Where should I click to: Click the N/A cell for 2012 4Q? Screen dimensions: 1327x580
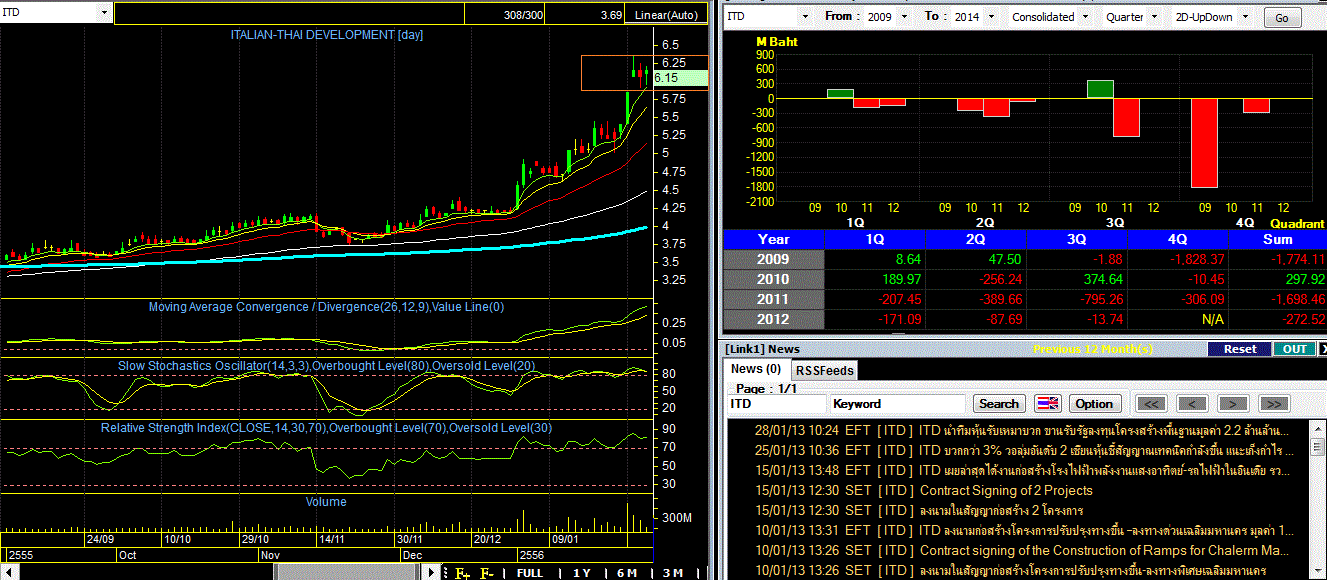(1178, 319)
